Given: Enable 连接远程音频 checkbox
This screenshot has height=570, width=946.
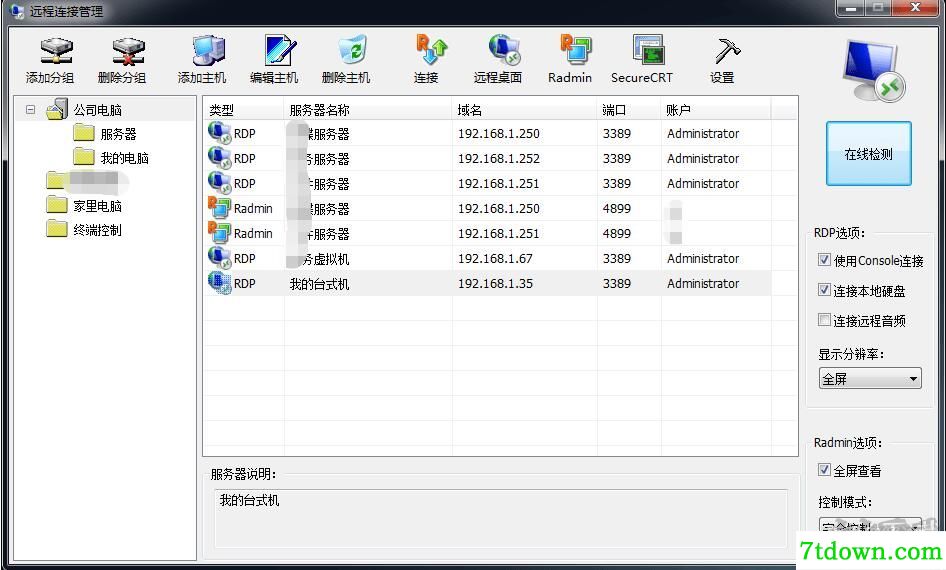Looking at the screenshot, I should click(x=824, y=319).
